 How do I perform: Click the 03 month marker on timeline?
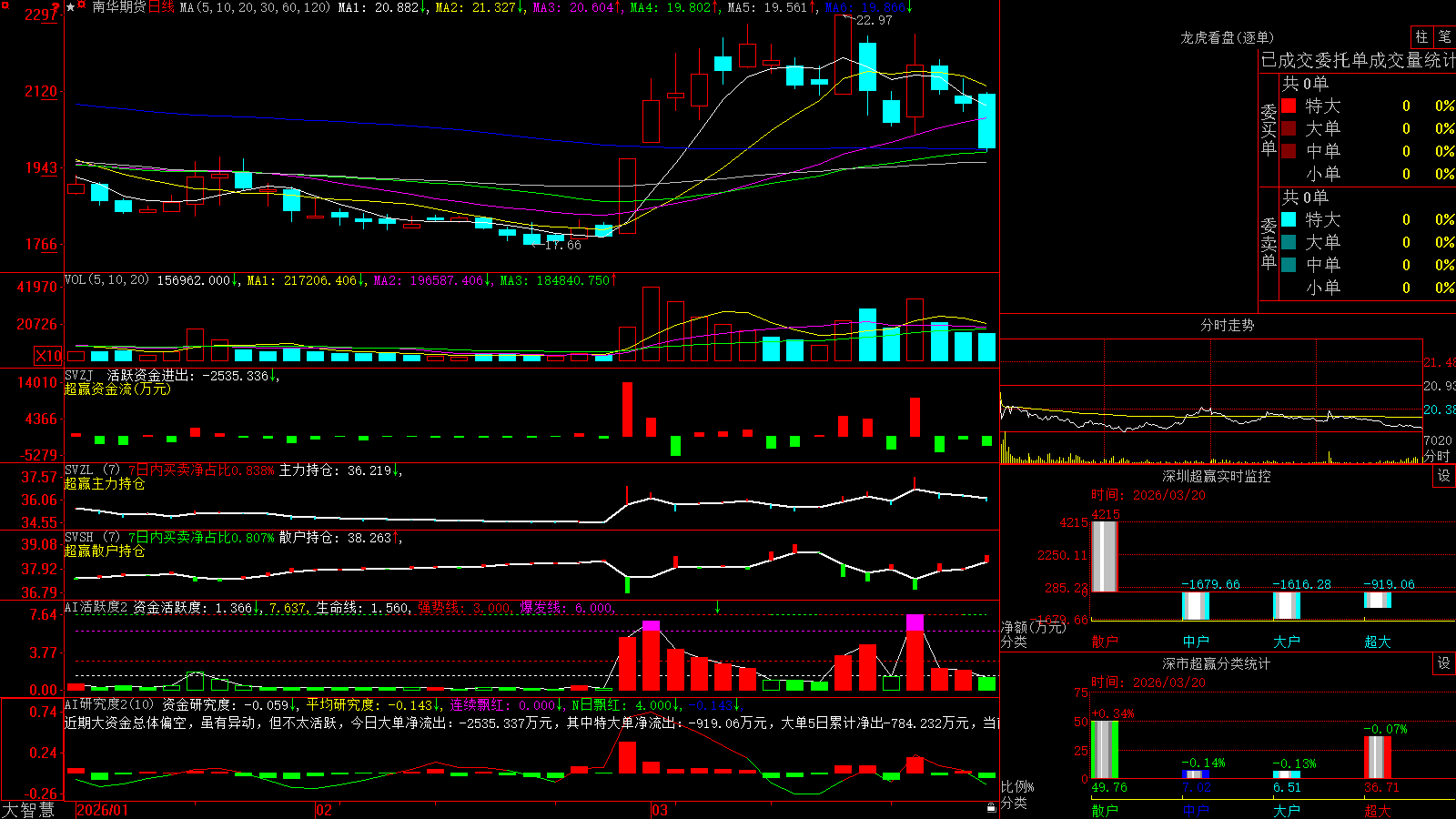coord(660,810)
